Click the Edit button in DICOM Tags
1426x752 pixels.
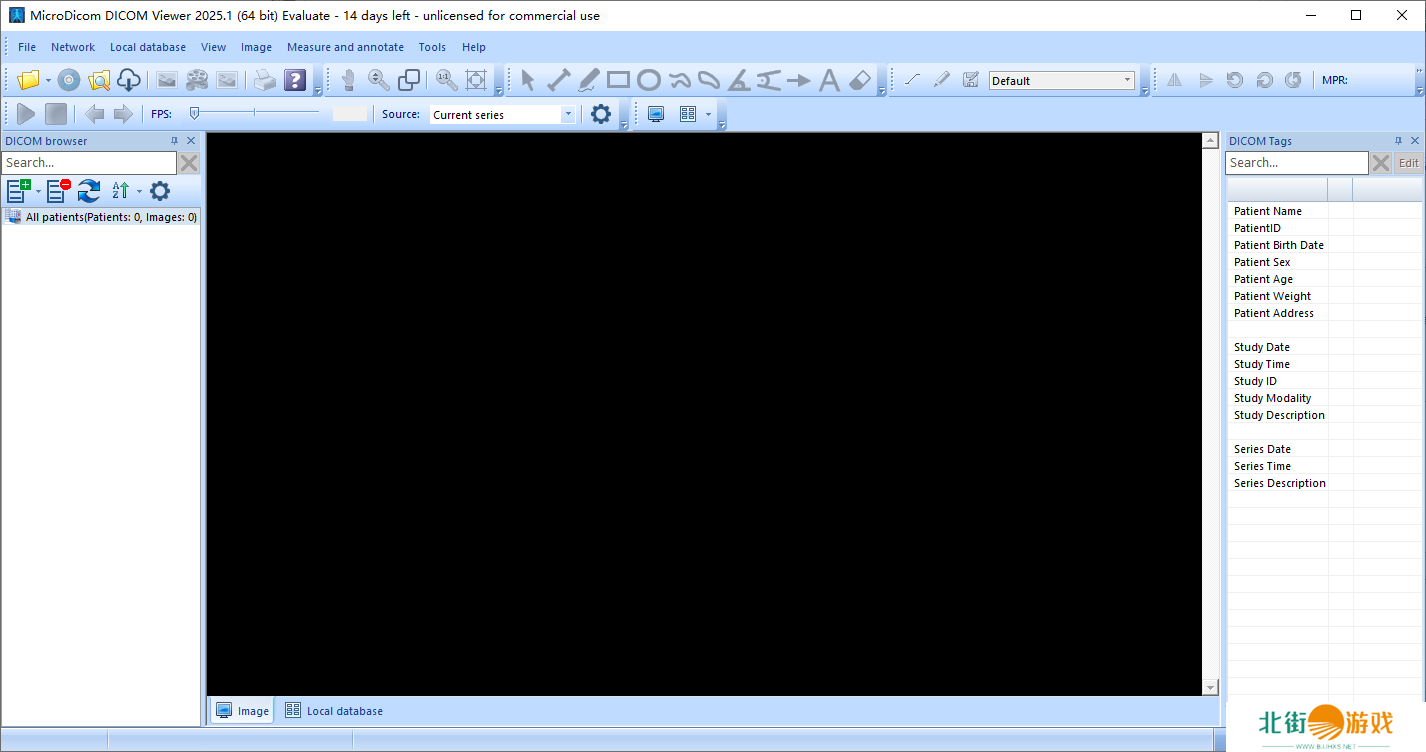coord(1408,163)
